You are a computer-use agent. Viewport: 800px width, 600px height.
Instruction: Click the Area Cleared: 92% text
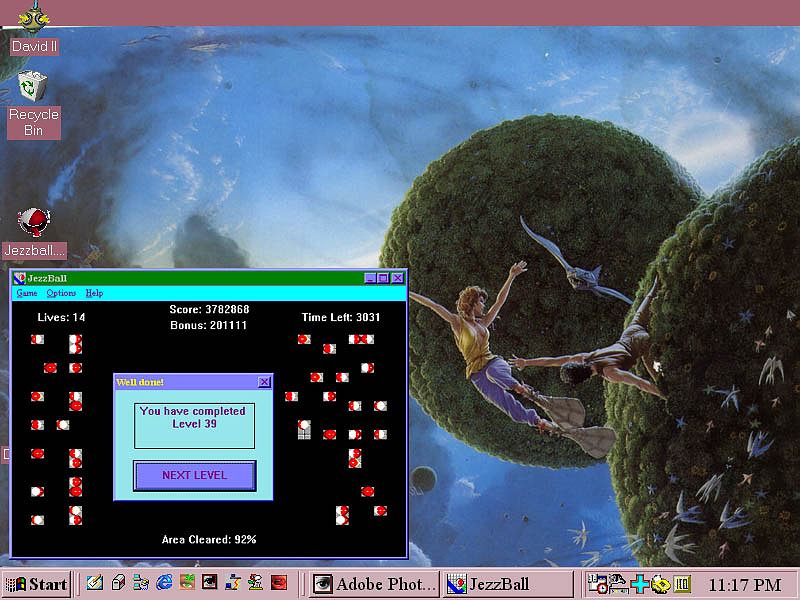pos(209,540)
